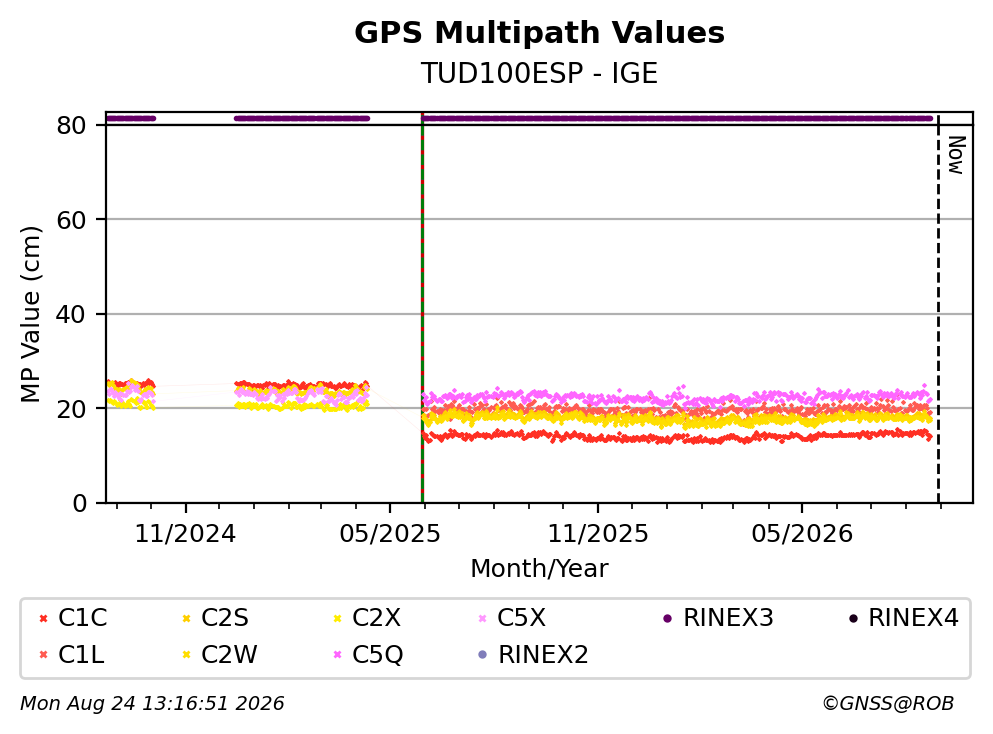The image size is (993, 734).
Task: Click the MP Value (cm) axis label
Action: point(30,314)
